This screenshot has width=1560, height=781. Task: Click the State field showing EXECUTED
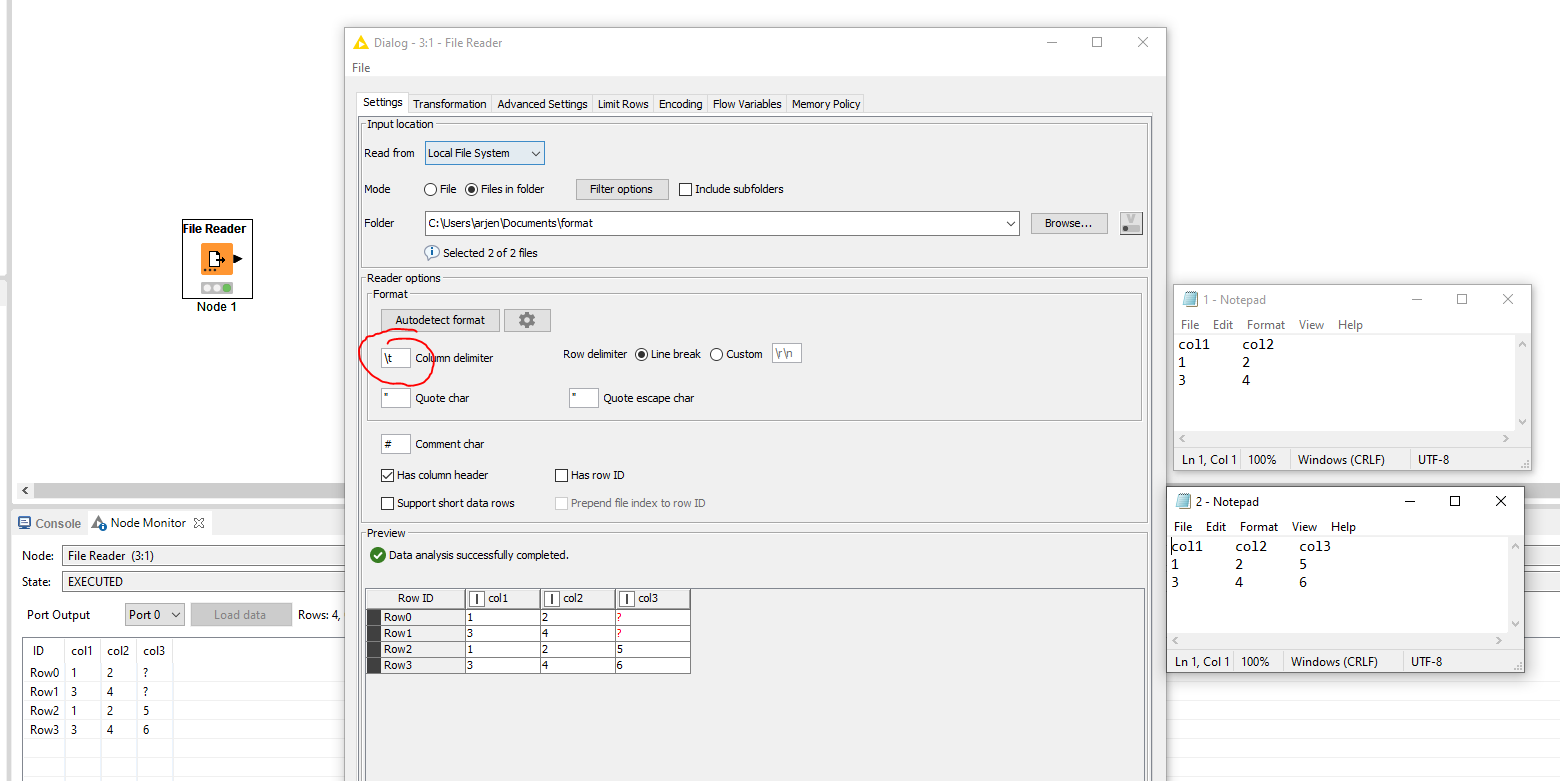coord(202,581)
